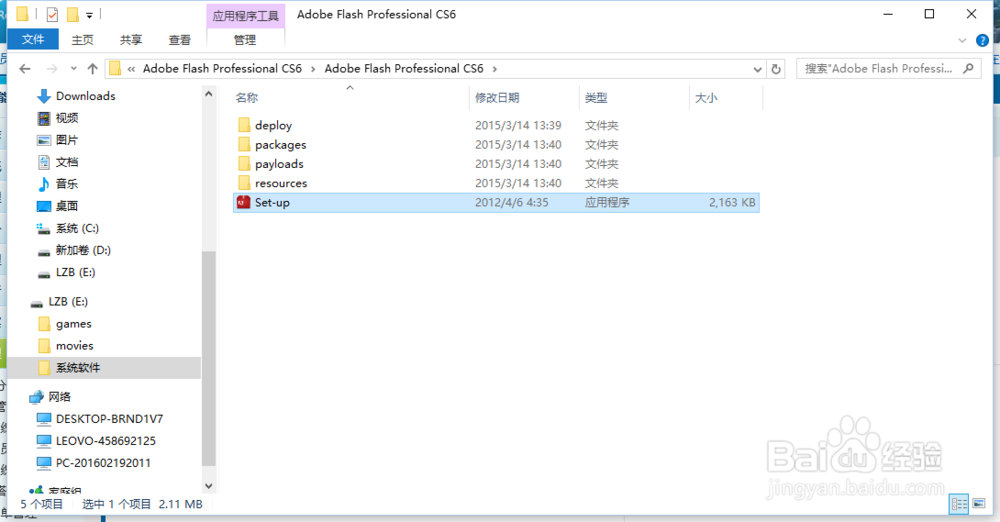This screenshot has width=1000, height=522.
Task: Open the 文件 tab
Action: [33, 40]
